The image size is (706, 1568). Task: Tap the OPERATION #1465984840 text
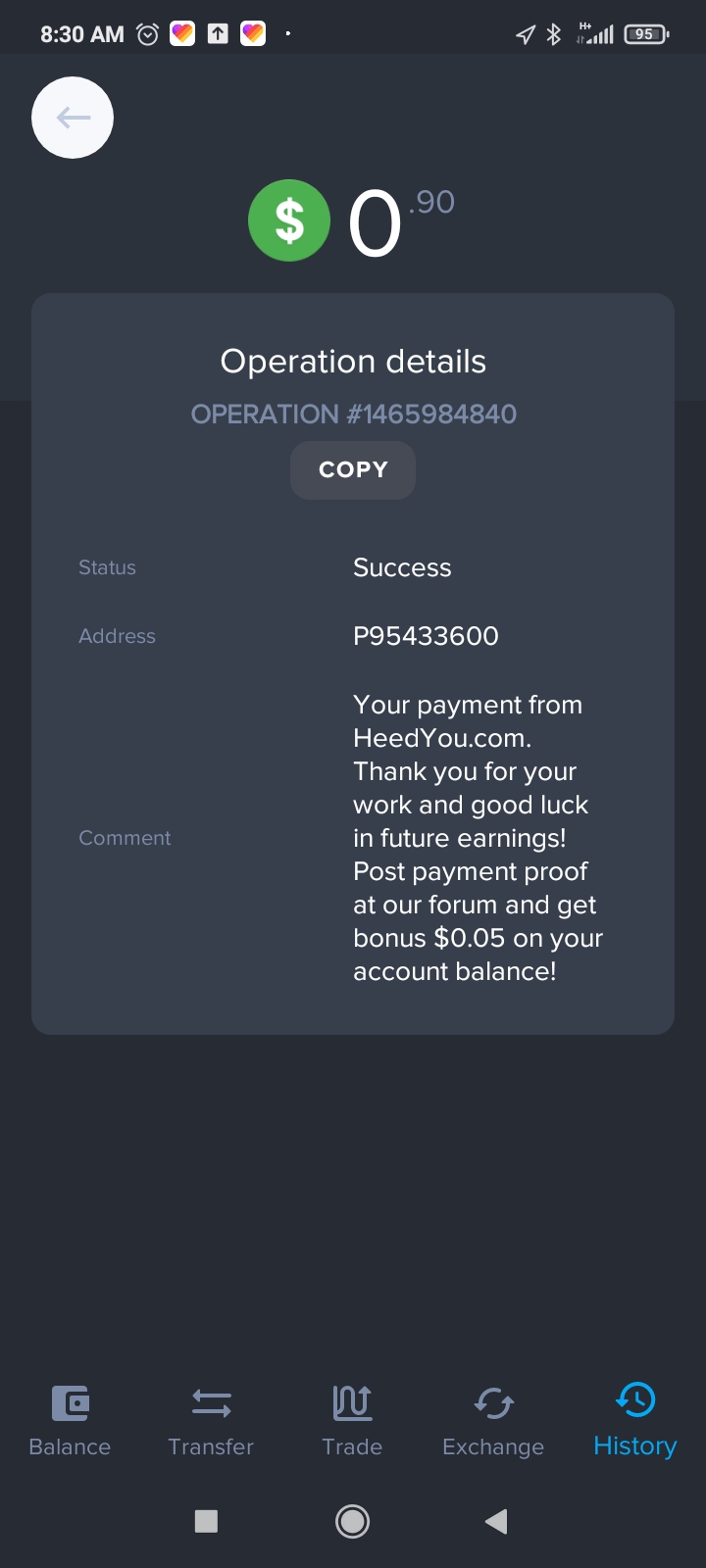[353, 415]
